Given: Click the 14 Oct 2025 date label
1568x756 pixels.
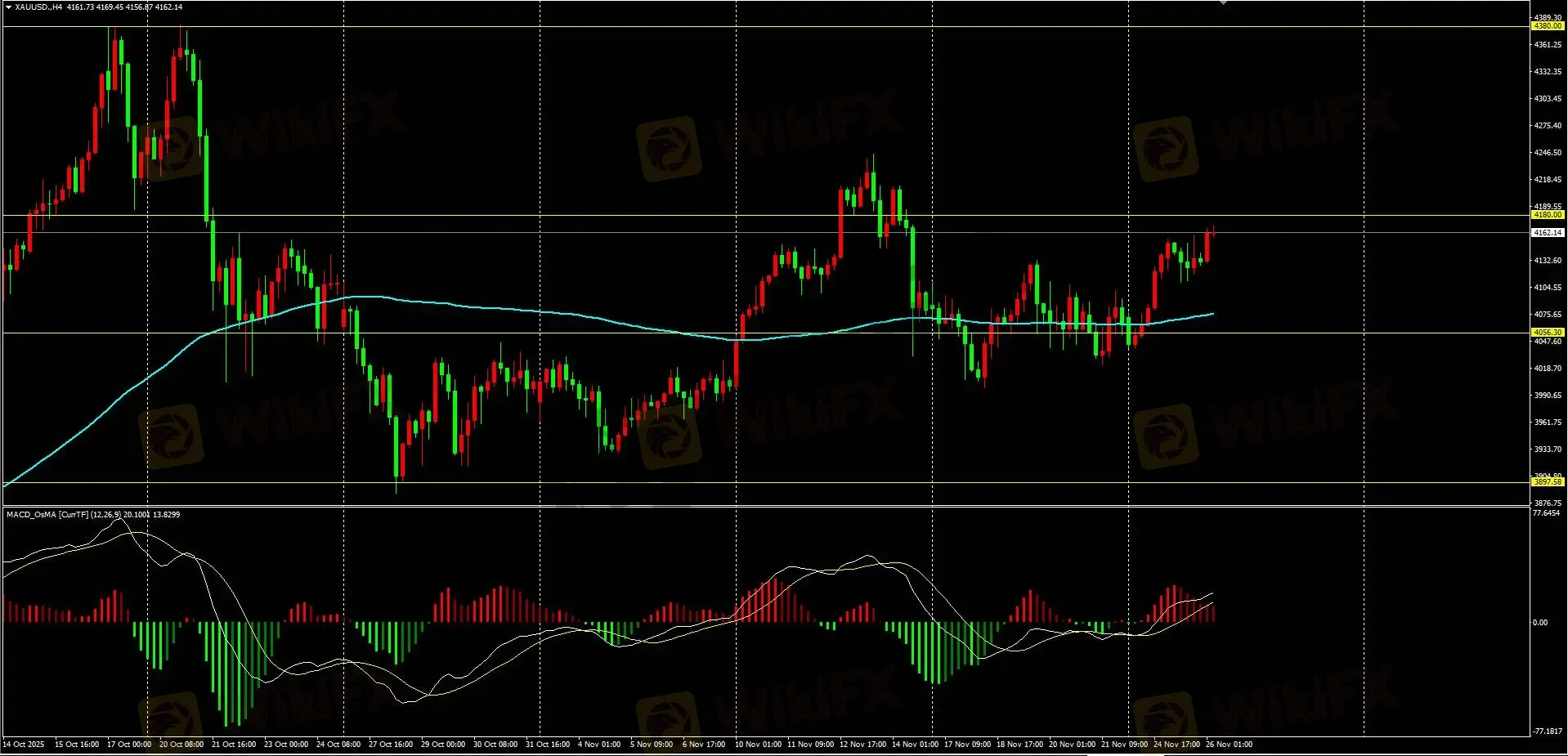Looking at the screenshot, I should [24, 745].
